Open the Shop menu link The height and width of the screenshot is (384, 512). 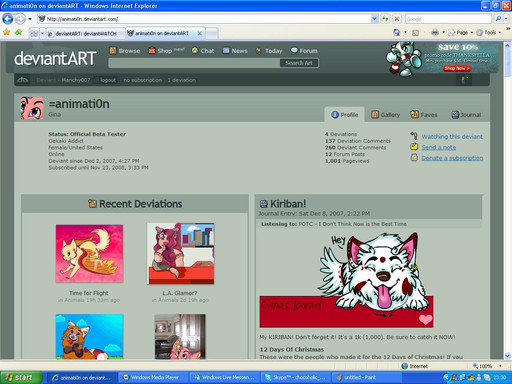coord(166,51)
